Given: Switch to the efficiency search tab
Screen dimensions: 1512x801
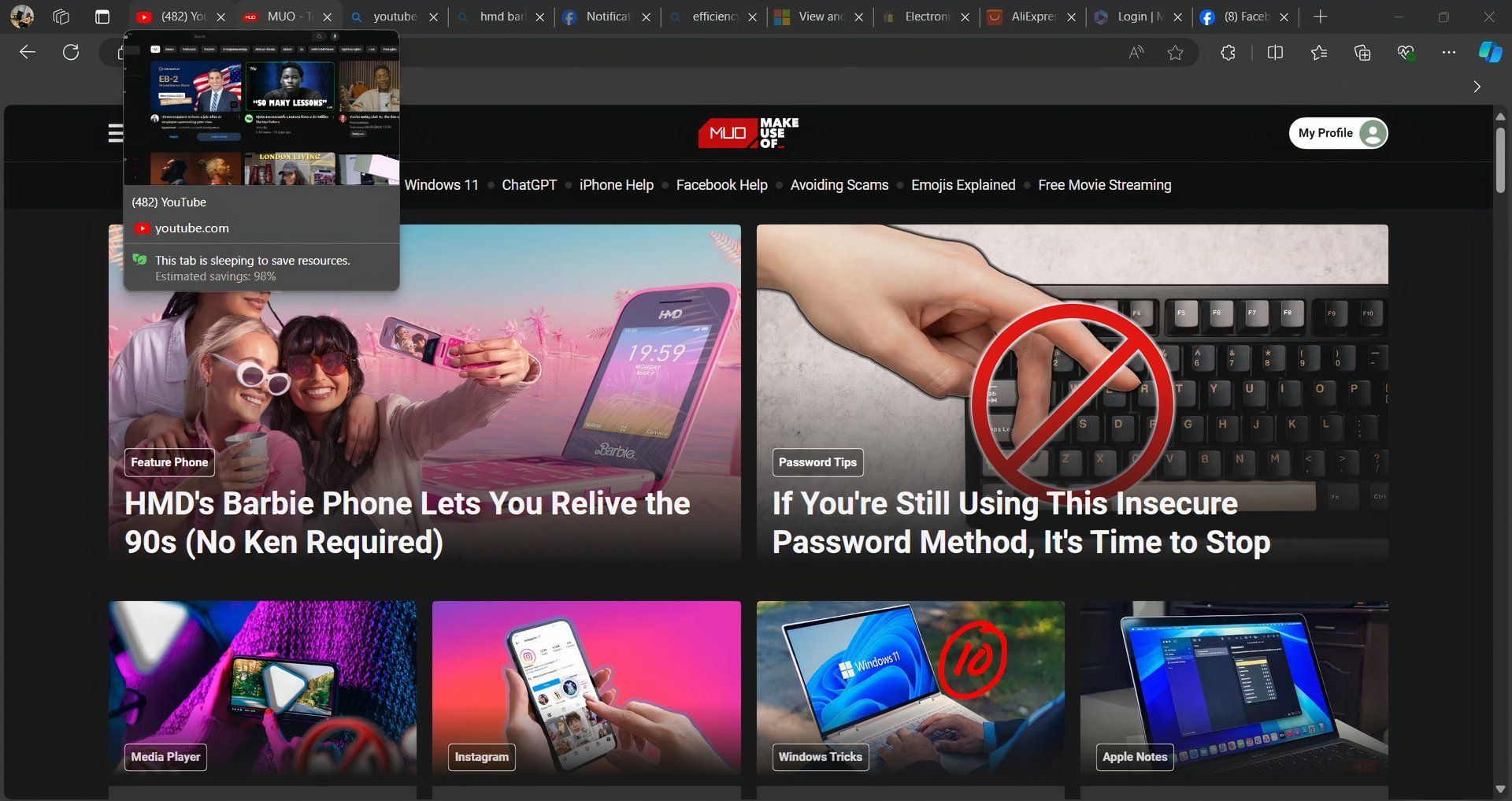Looking at the screenshot, I should point(713,17).
